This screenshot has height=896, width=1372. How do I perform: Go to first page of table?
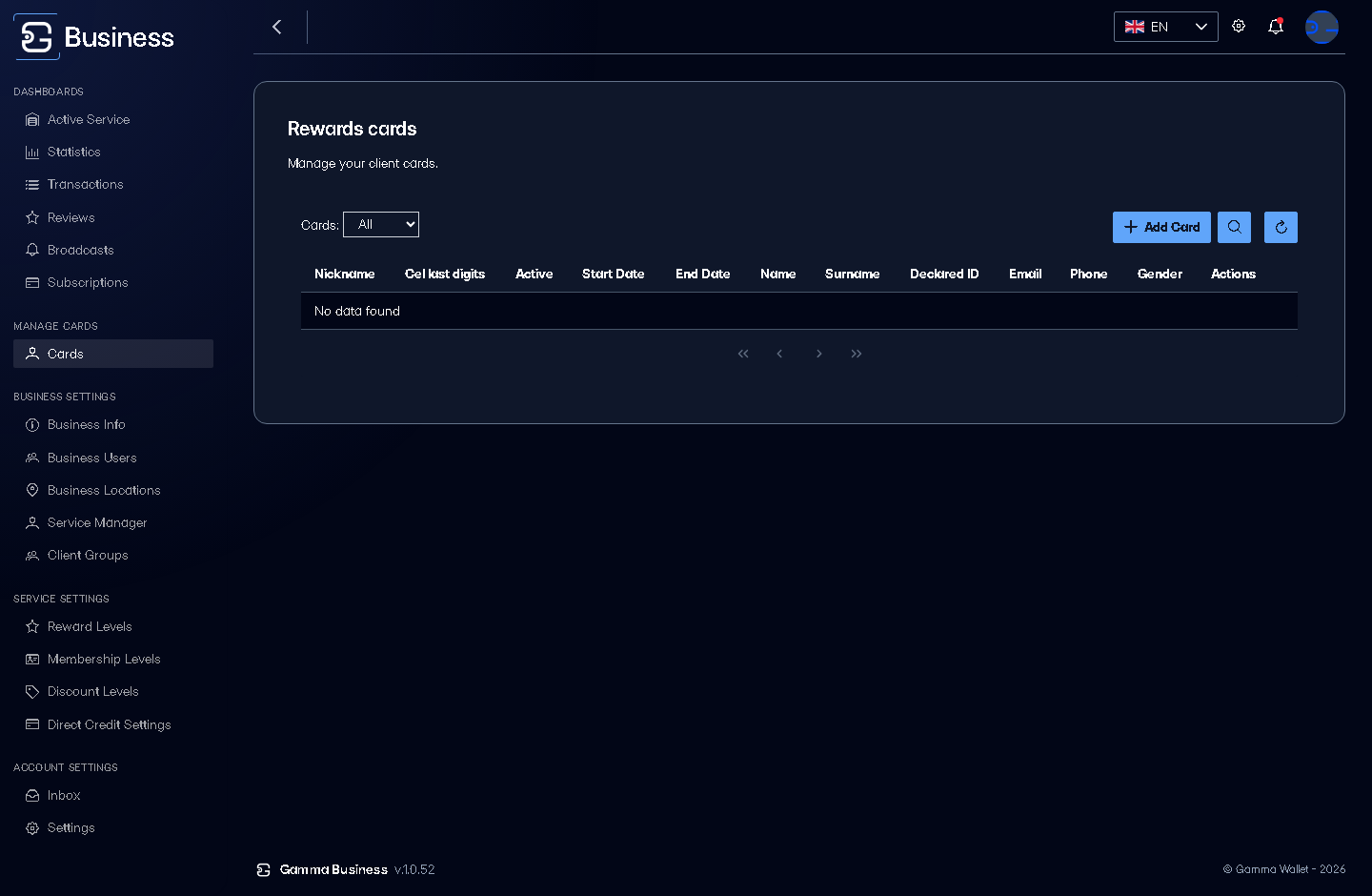pyautogui.click(x=743, y=354)
